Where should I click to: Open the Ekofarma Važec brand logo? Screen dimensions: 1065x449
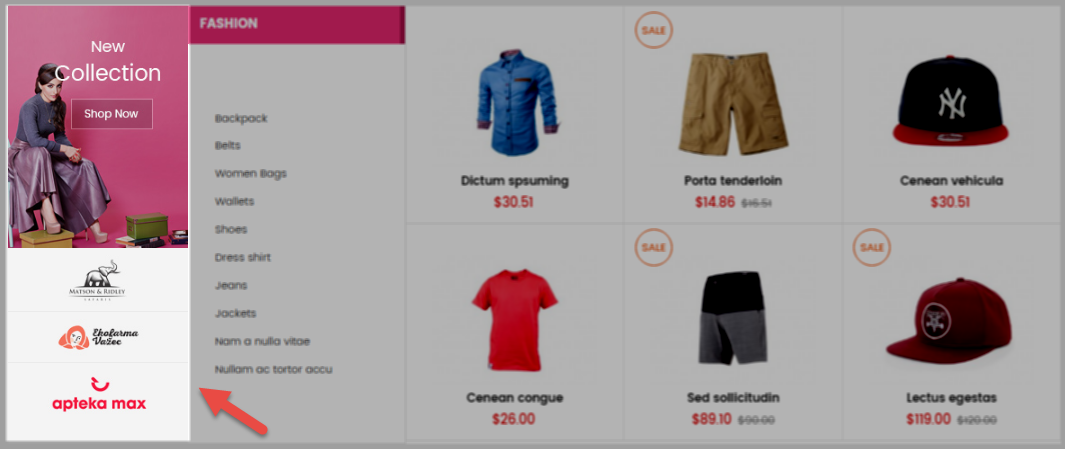pos(98,336)
